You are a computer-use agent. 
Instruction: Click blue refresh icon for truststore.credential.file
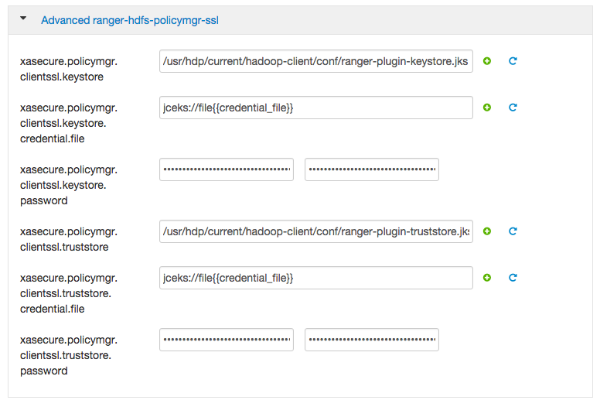512,277
